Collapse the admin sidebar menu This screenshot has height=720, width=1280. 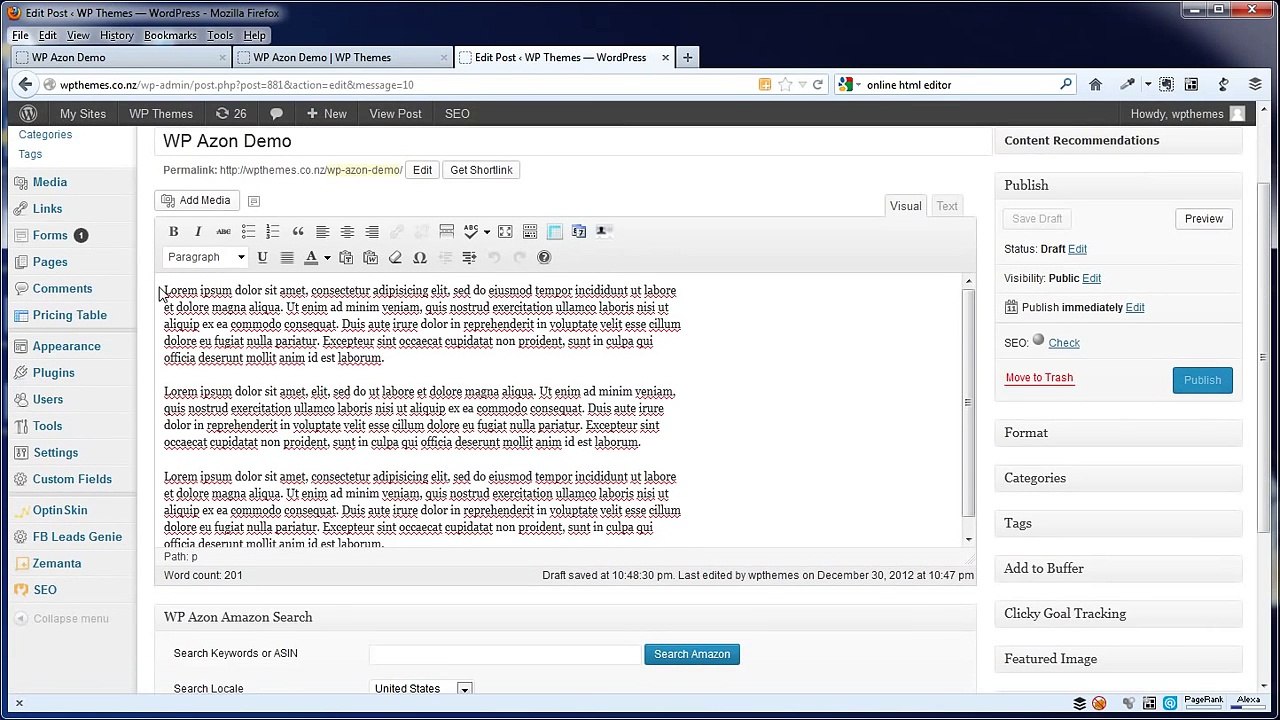coord(62,618)
